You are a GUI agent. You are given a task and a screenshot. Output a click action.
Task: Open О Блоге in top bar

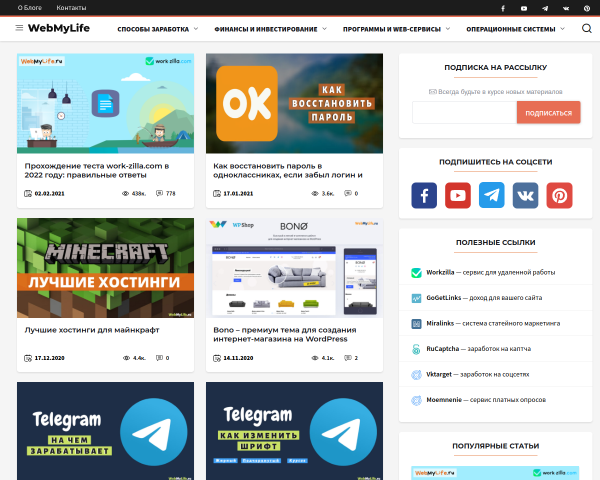point(29,8)
